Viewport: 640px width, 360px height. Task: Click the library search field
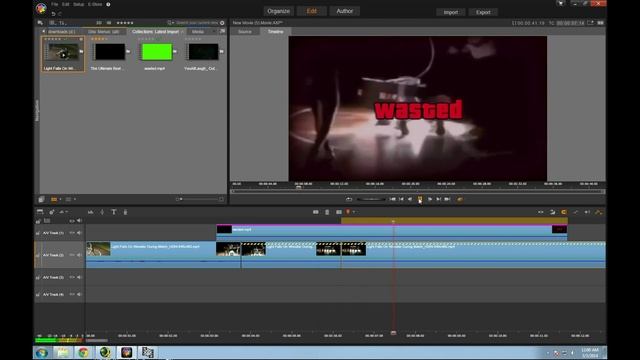(197, 23)
